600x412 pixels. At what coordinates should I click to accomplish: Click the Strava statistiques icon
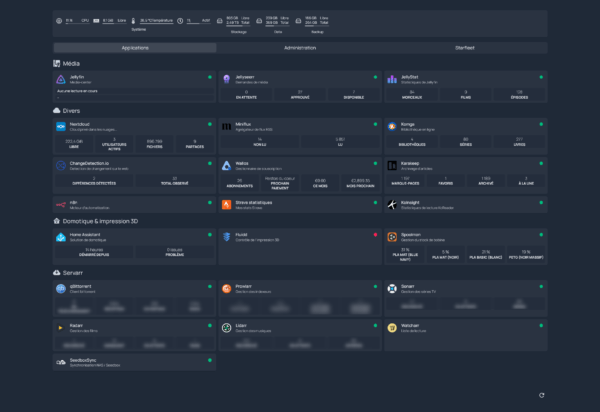point(227,203)
